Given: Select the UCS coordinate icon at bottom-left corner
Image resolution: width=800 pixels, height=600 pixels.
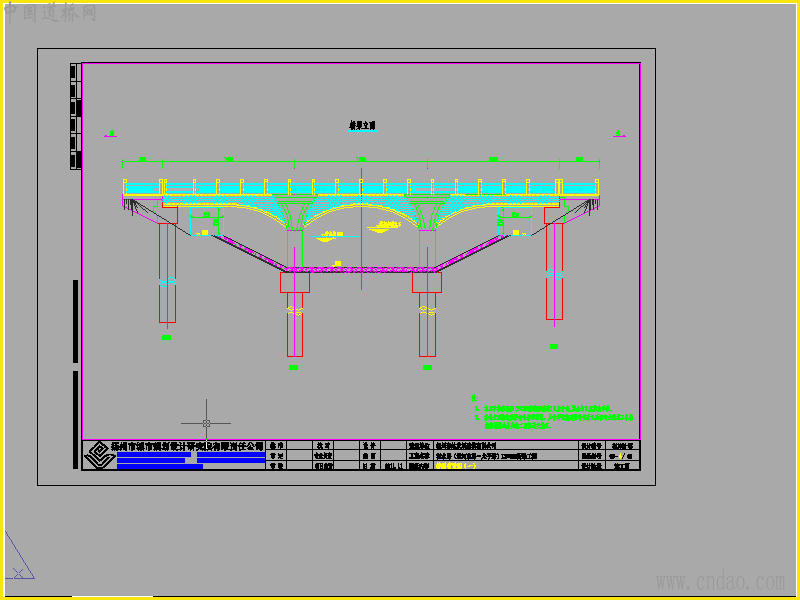Looking at the screenshot, I should [19, 556].
